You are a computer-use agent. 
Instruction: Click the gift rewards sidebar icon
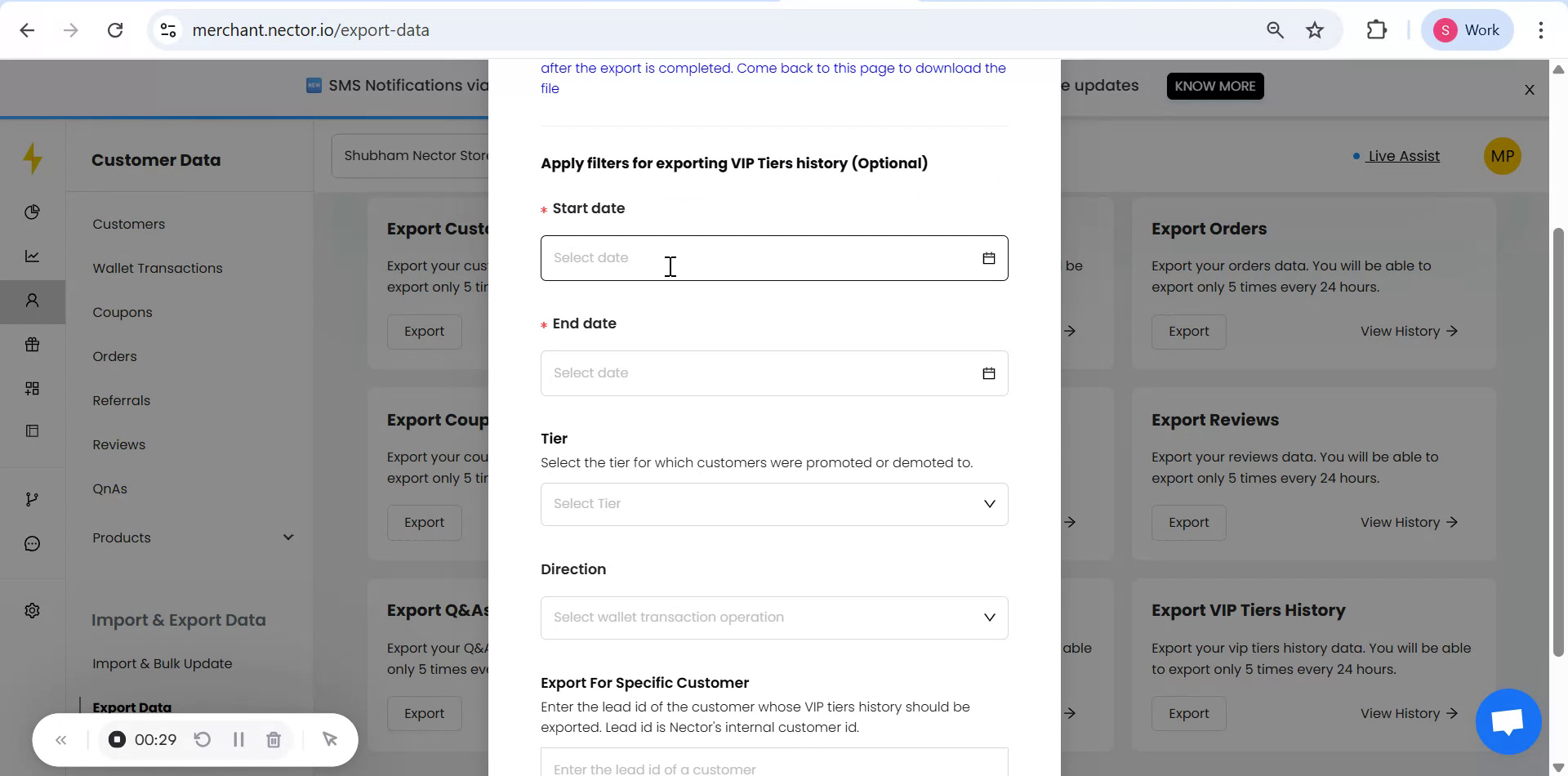pyautogui.click(x=33, y=344)
